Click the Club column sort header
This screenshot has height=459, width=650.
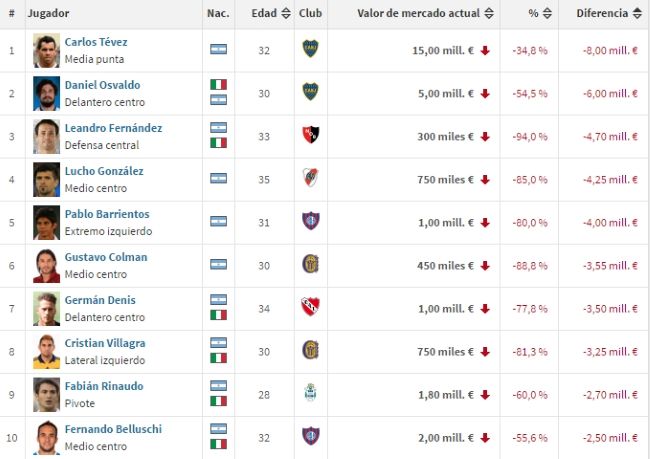coord(310,14)
